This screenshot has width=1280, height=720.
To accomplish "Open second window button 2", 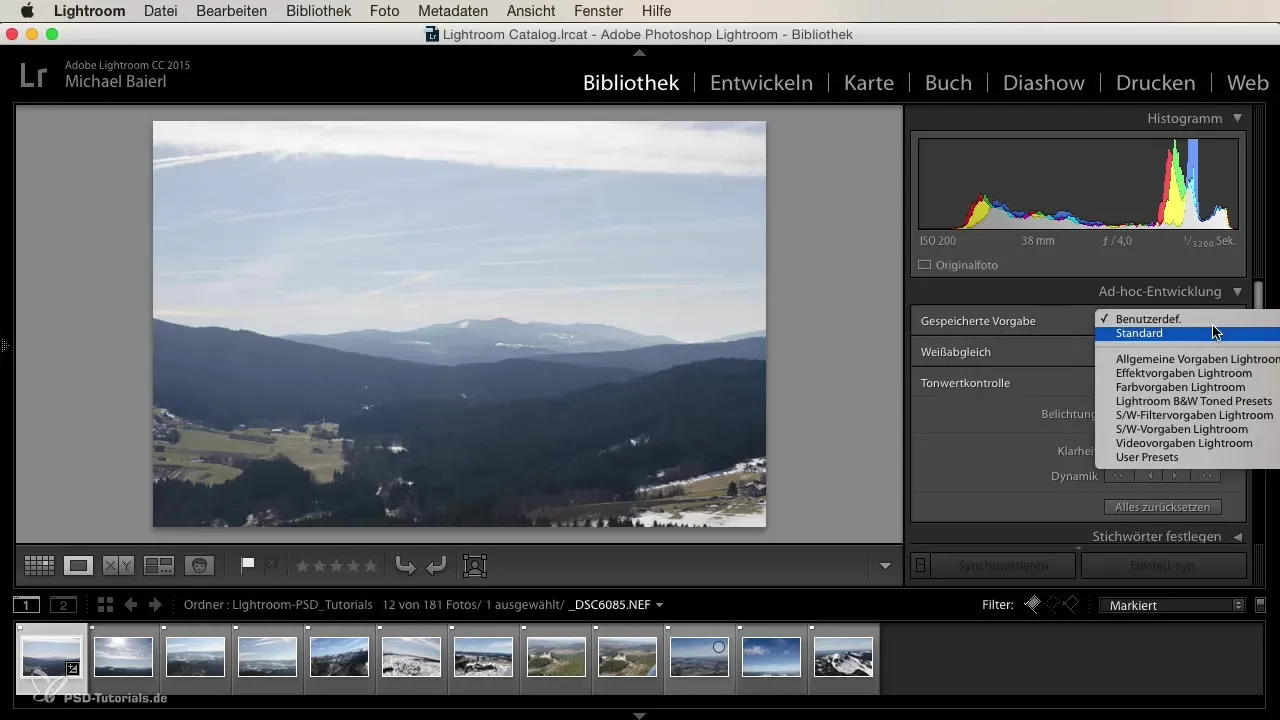I will point(64,605).
